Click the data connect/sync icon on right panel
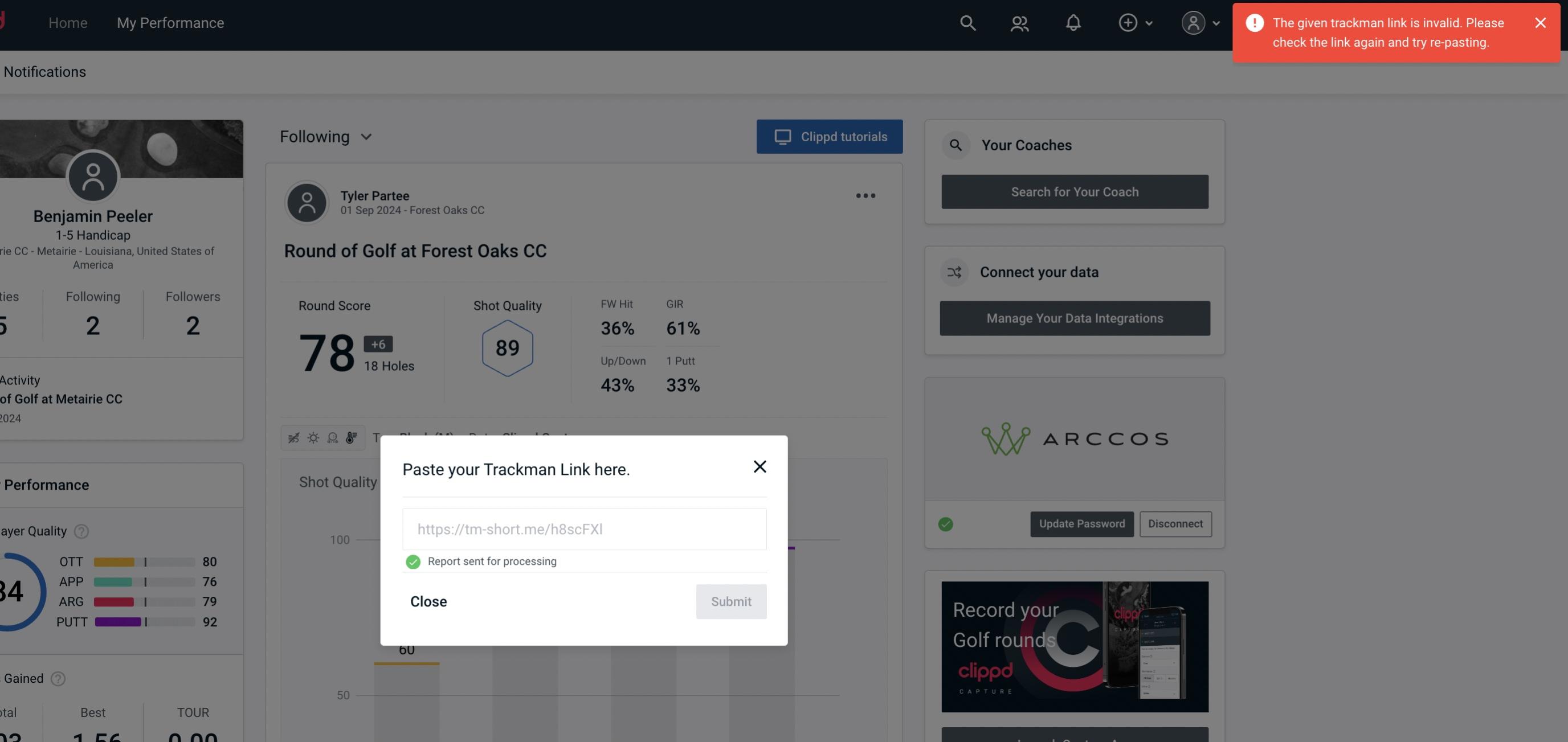Viewport: 1568px width, 742px height. (x=955, y=272)
